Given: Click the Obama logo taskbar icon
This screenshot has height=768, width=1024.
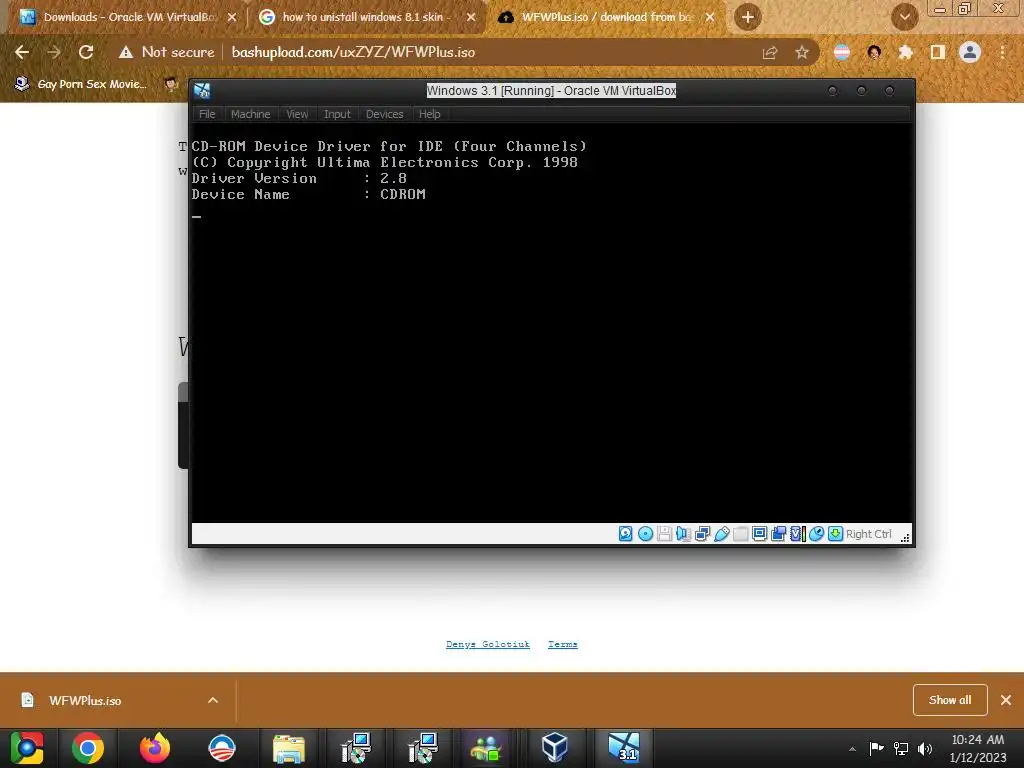Looking at the screenshot, I should (x=222, y=748).
